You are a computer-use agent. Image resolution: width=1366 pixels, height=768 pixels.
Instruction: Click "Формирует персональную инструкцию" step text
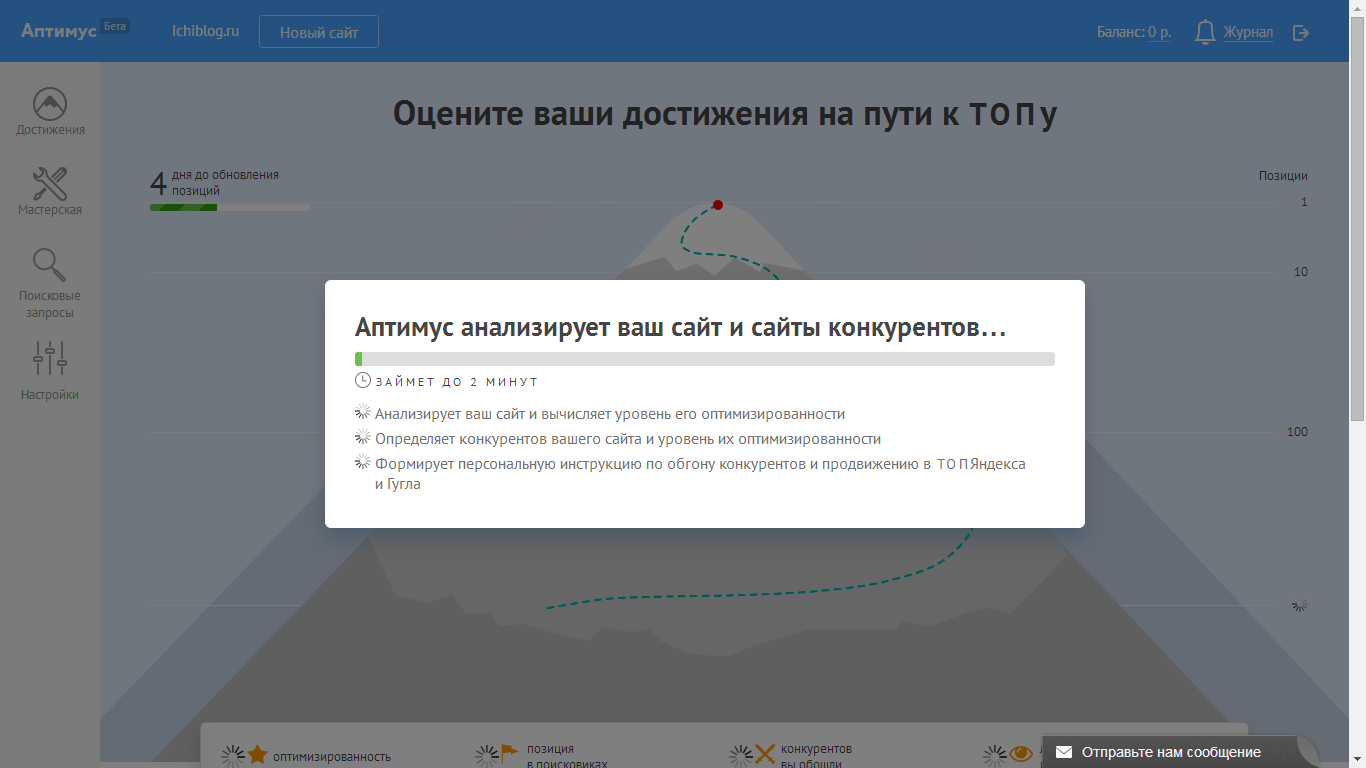tap(700, 474)
